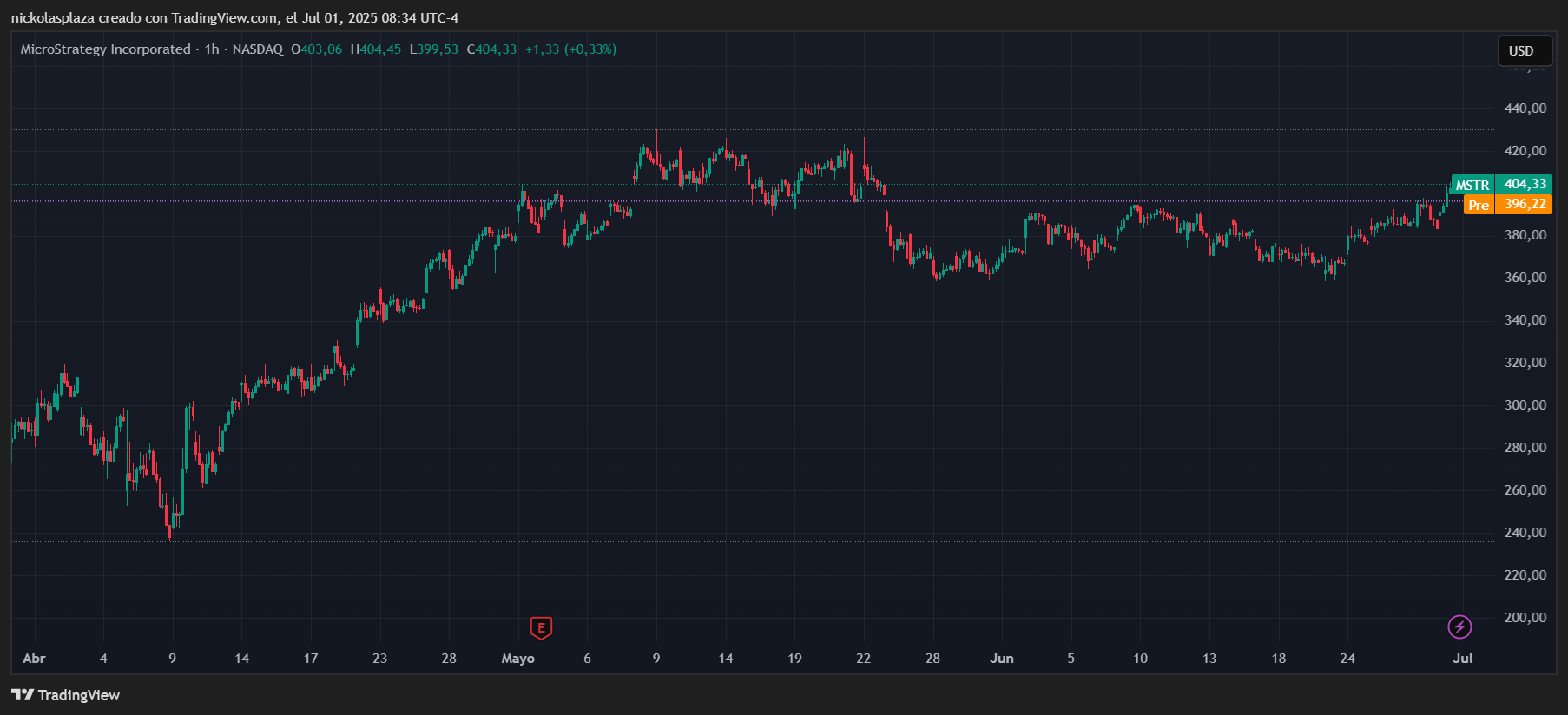Image resolution: width=1568 pixels, height=715 pixels.
Task: Click the TradingView text link at bottom
Action: 79,695
